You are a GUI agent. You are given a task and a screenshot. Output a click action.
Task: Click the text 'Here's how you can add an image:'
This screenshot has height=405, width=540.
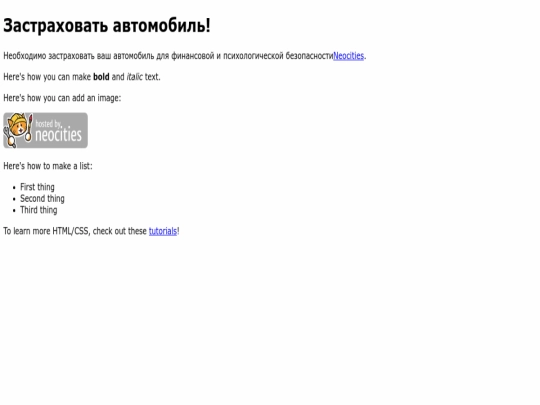pyautogui.click(x=62, y=98)
